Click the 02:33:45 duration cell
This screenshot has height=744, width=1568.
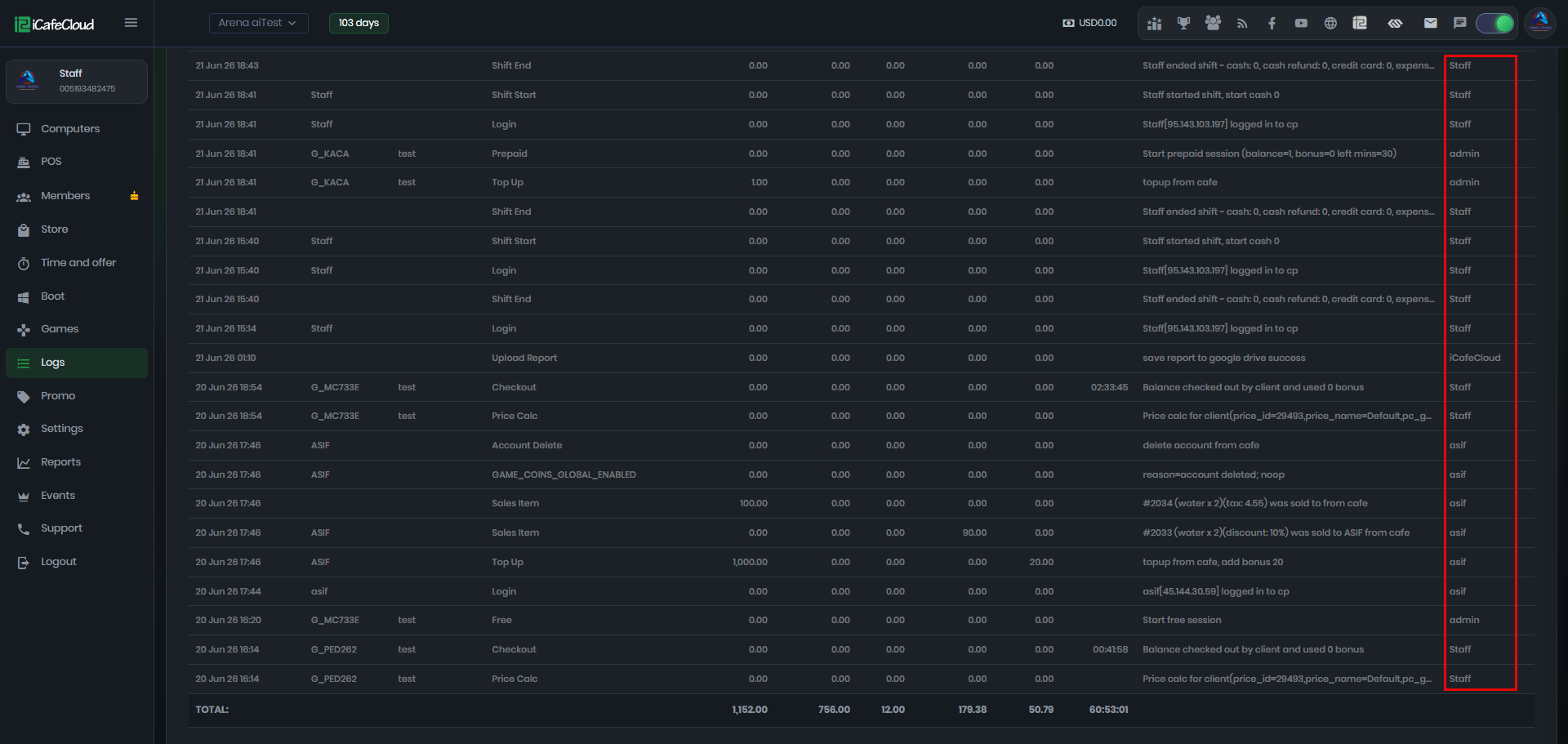[x=1109, y=387]
